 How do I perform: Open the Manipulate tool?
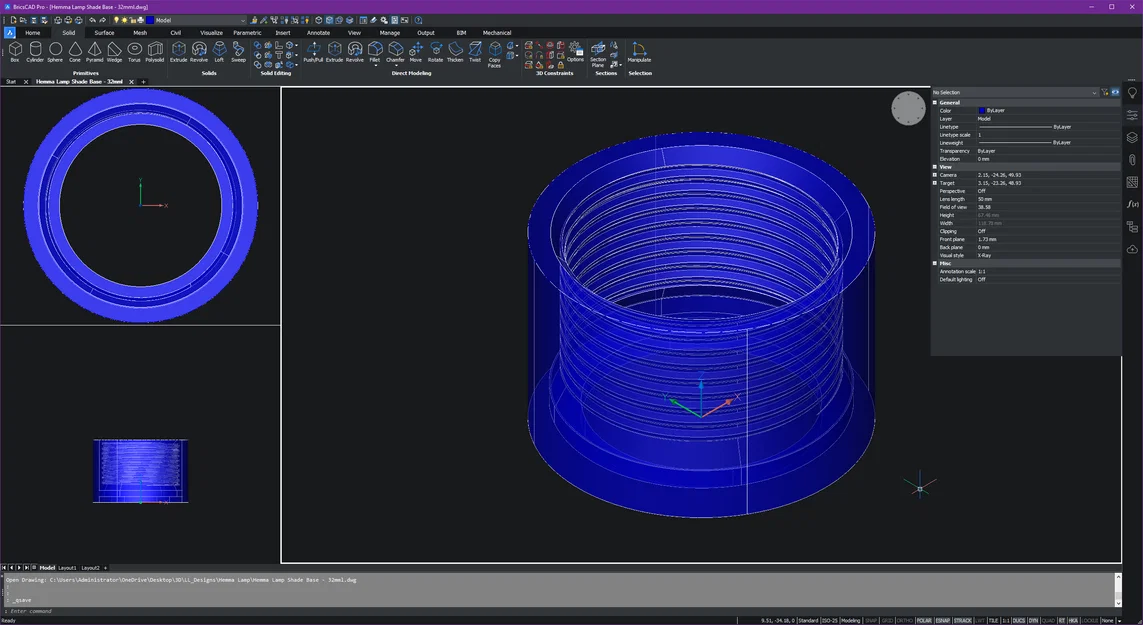coord(639,51)
